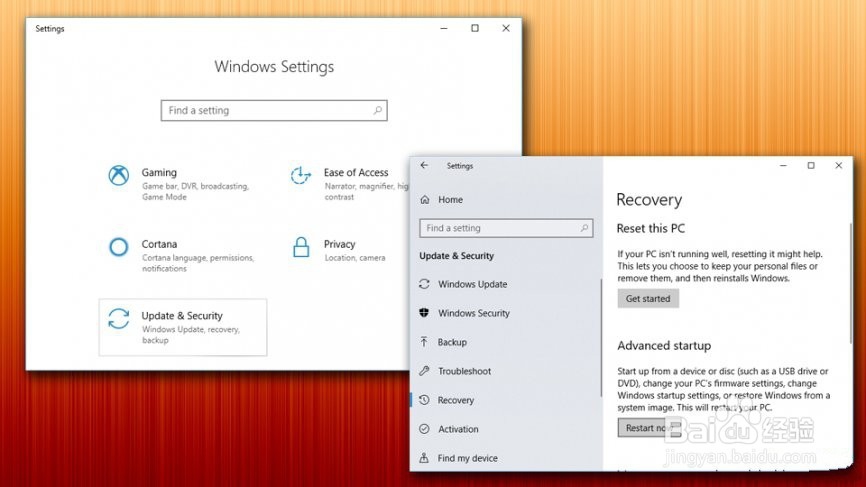The width and height of the screenshot is (866, 487).
Task: Close the Windows Settings window
Action: coord(506,28)
